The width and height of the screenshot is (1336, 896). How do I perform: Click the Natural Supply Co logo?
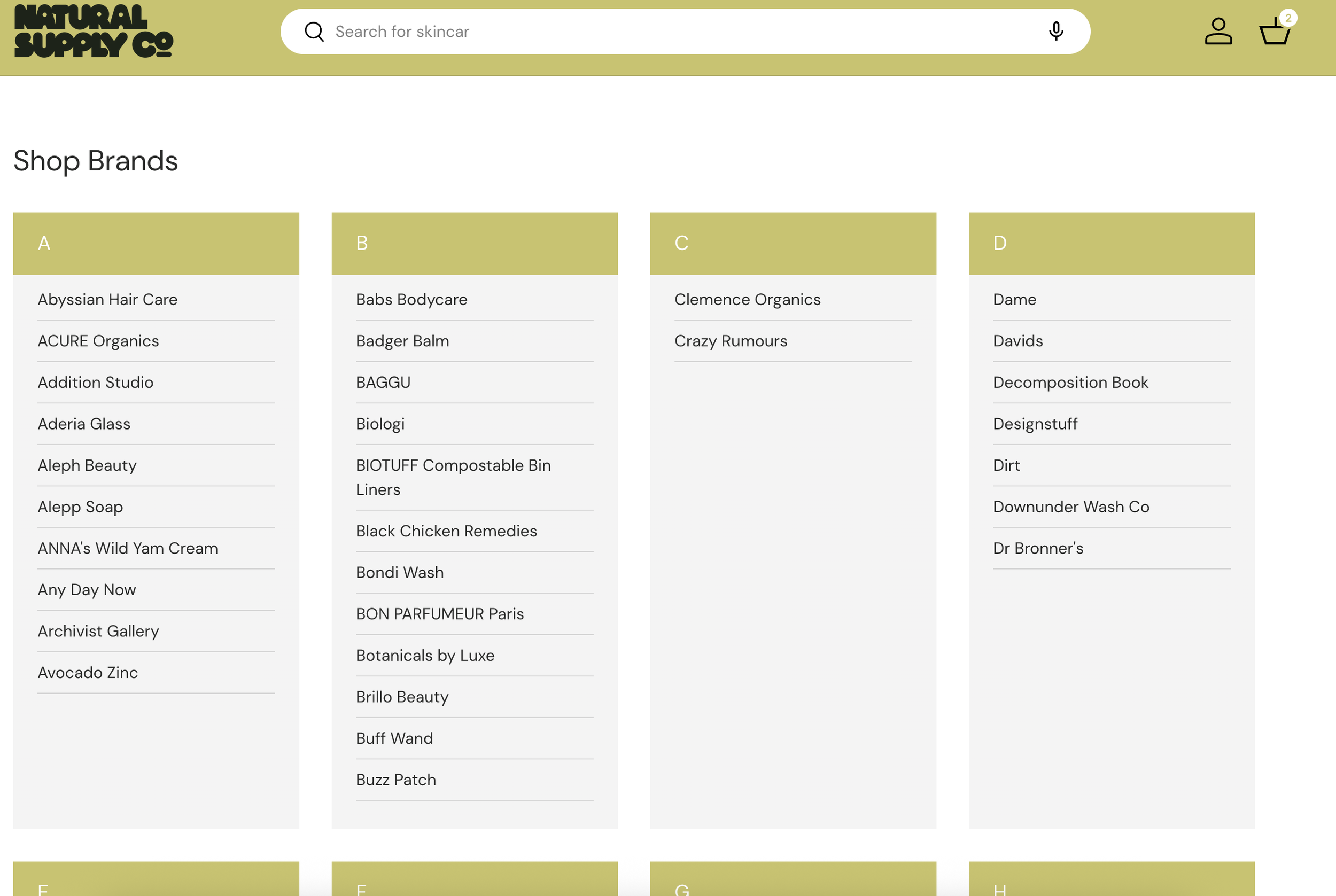(94, 31)
